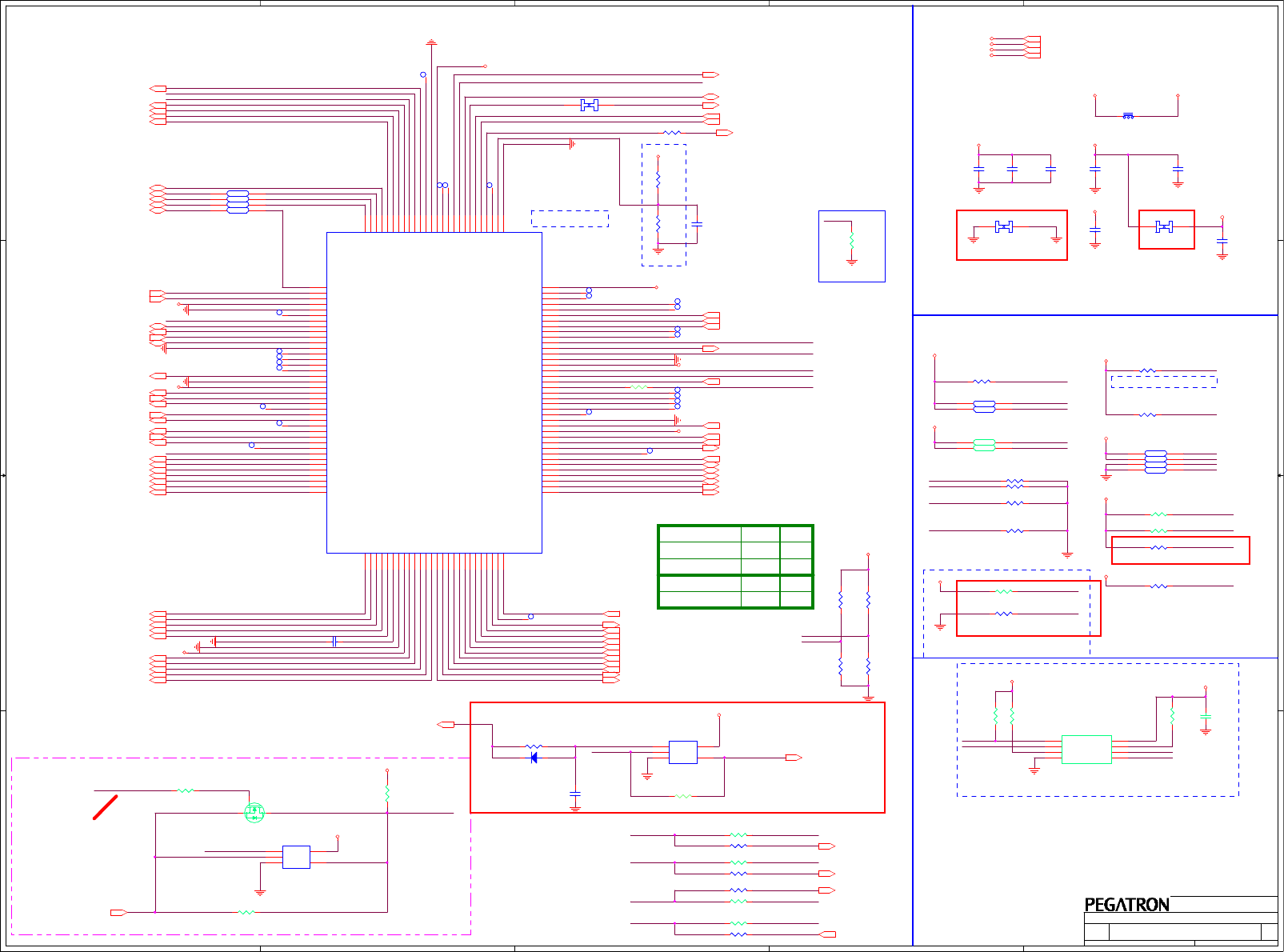
Task: Click the PEGATRON logo in the title block
Action: coord(1127,905)
